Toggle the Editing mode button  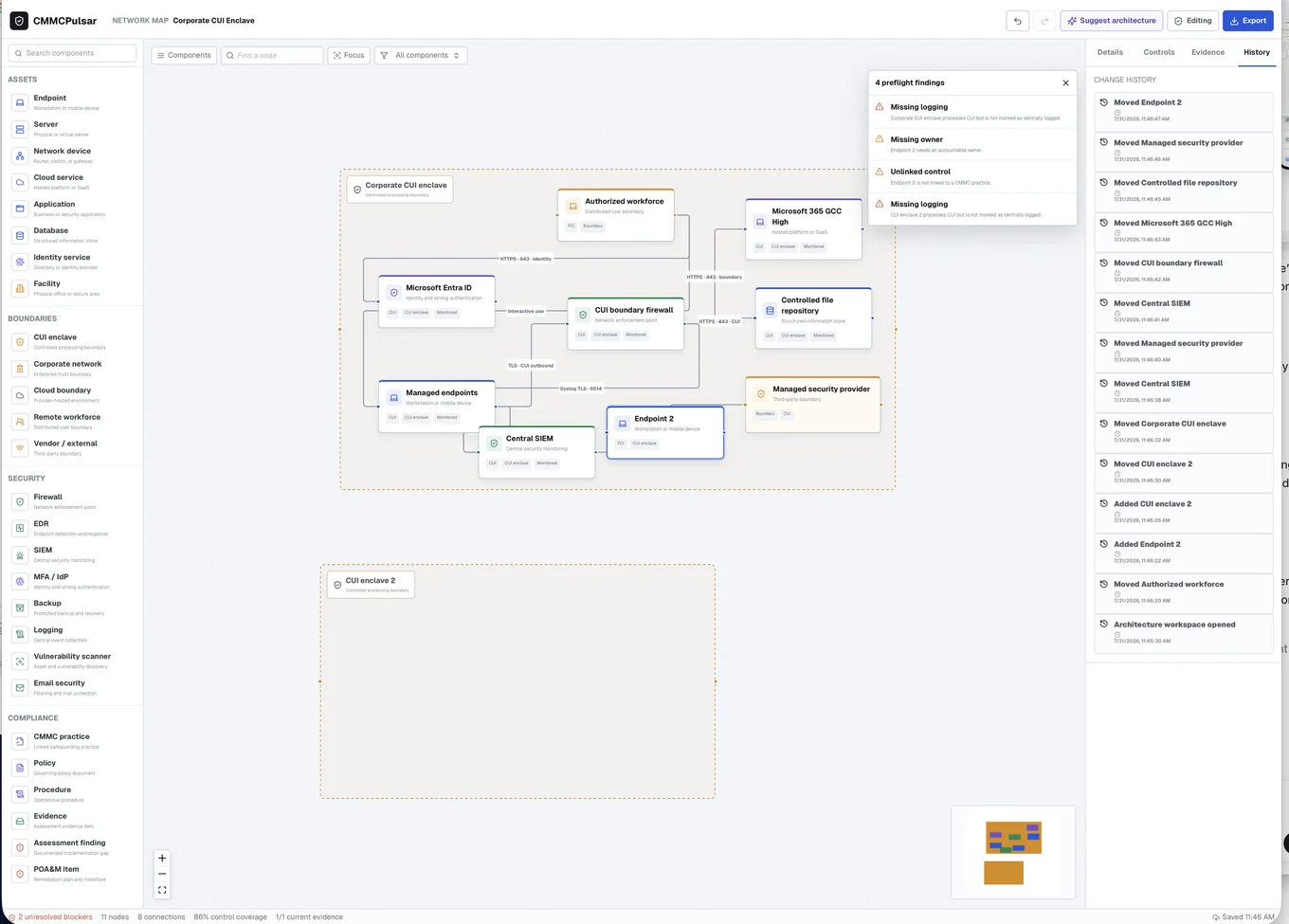point(1192,21)
